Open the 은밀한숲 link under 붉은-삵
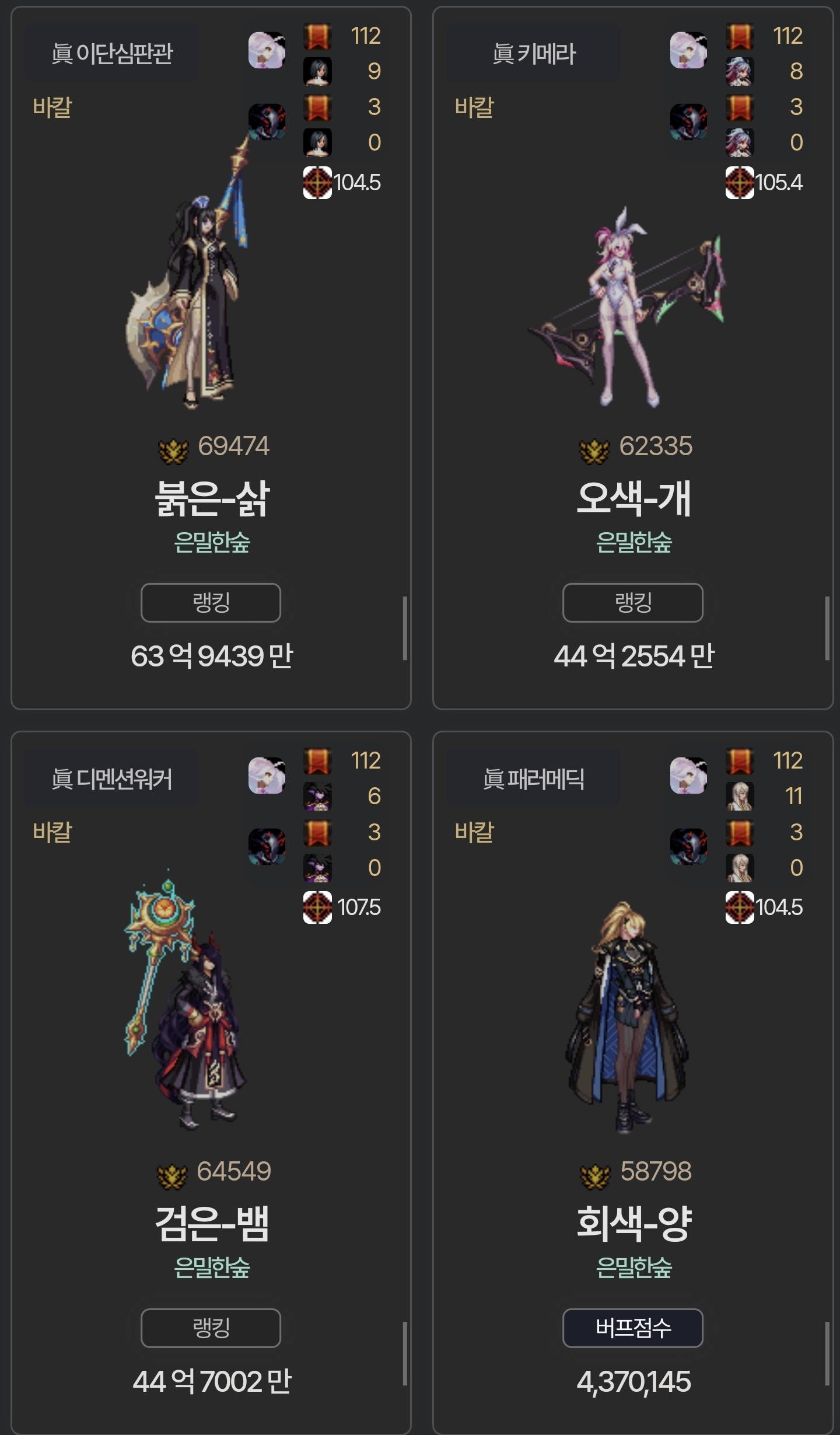840x1435 pixels. coord(212,542)
